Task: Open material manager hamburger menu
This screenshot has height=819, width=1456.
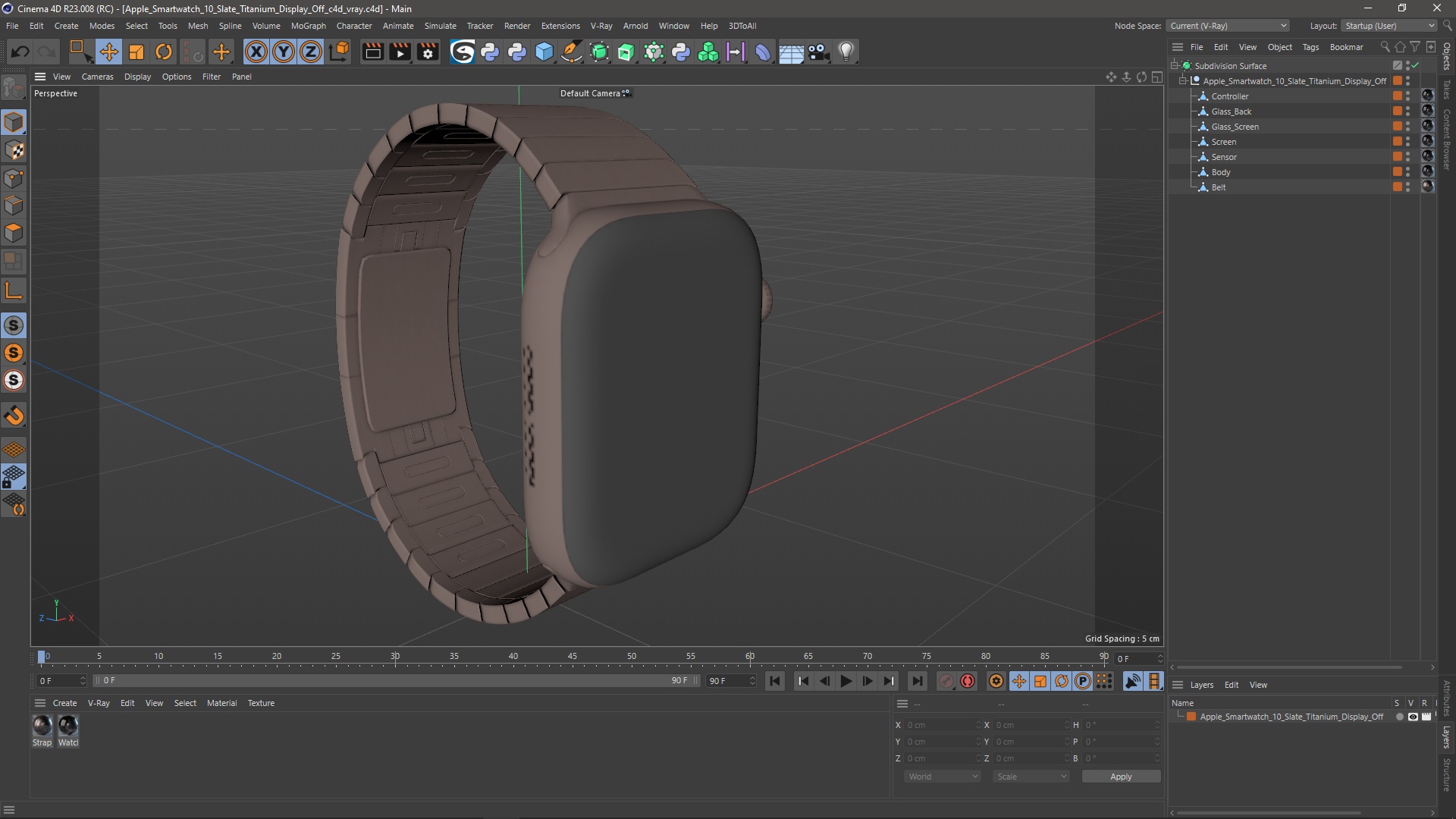Action: coord(40,703)
